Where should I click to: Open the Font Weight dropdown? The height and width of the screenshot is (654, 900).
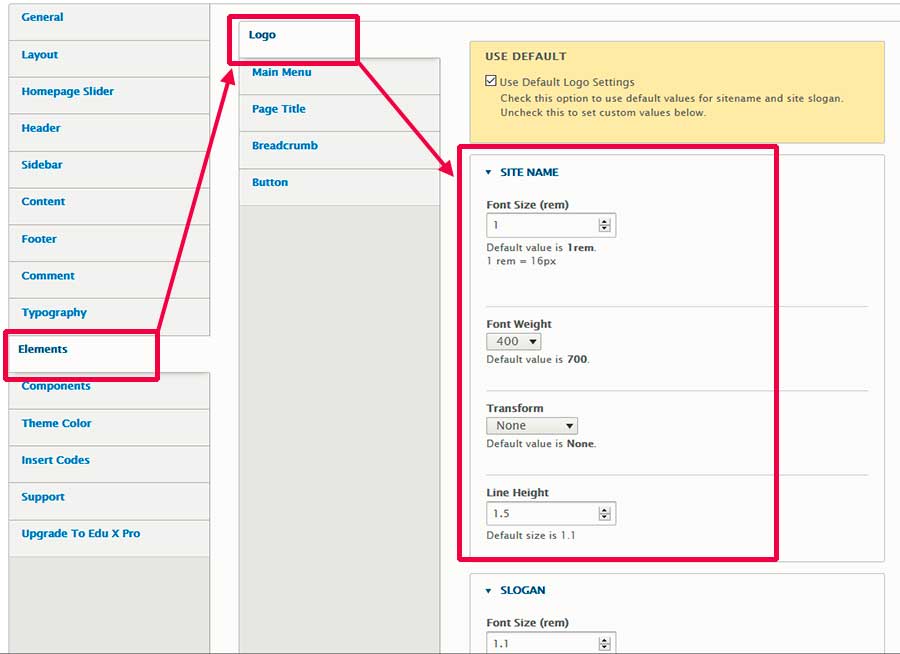(x=514, y=342)
